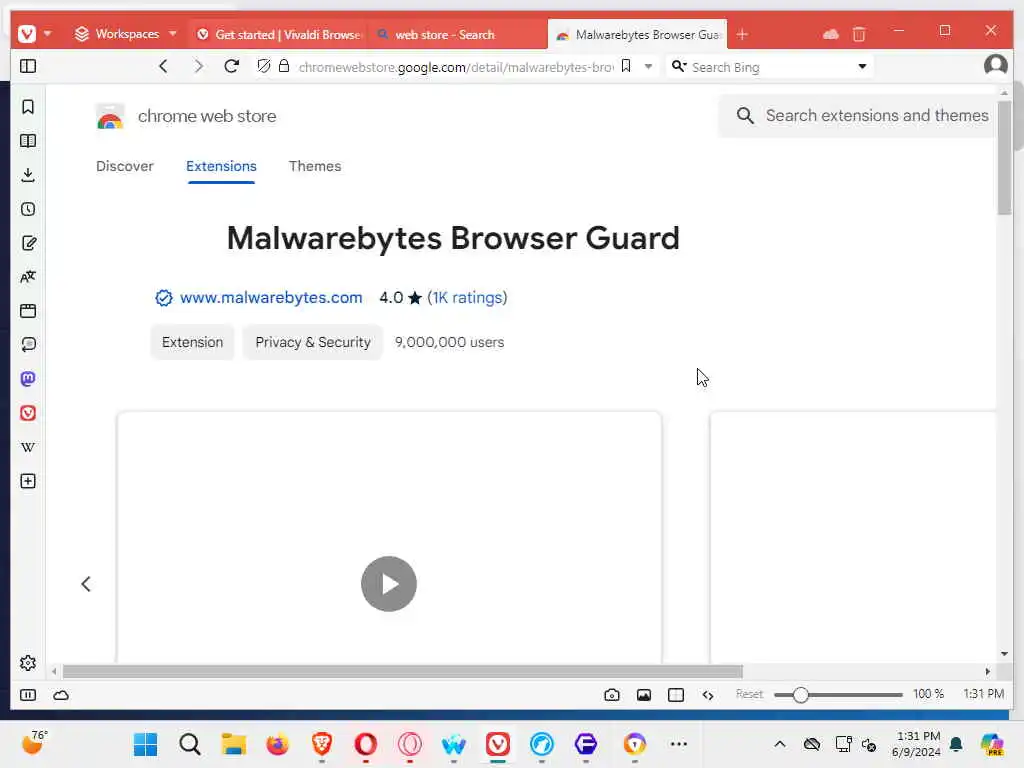
Task: Open Vivaldi settings gear icon
Action: tap(28, 663)
